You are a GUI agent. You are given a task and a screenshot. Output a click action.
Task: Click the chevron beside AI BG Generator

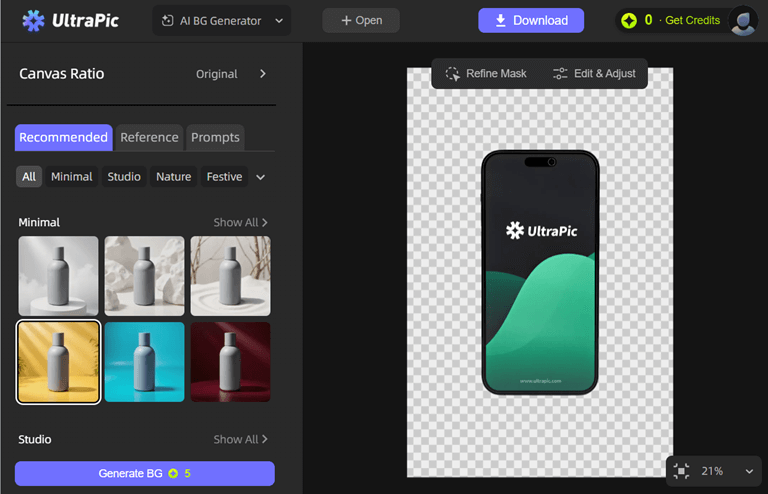[x=279, y=21]
